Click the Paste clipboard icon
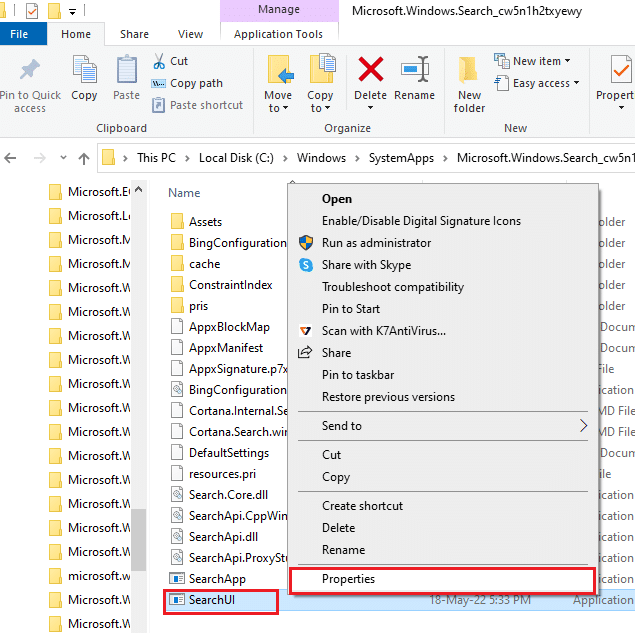 click(126, 70)
